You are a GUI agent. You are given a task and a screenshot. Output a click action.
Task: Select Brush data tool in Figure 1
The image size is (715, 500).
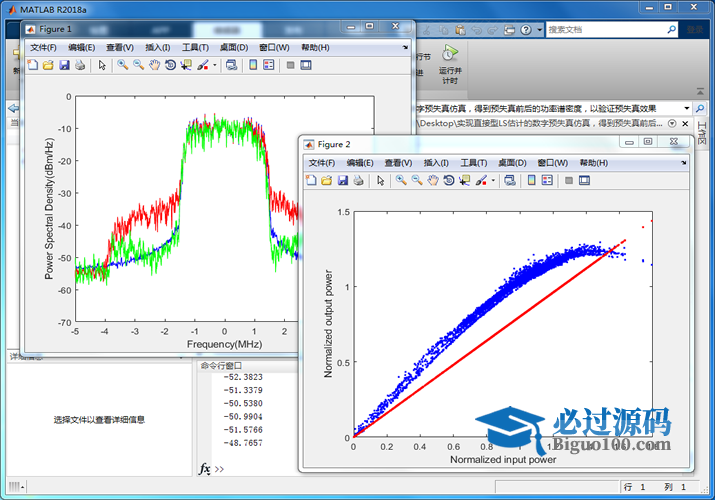203,65
